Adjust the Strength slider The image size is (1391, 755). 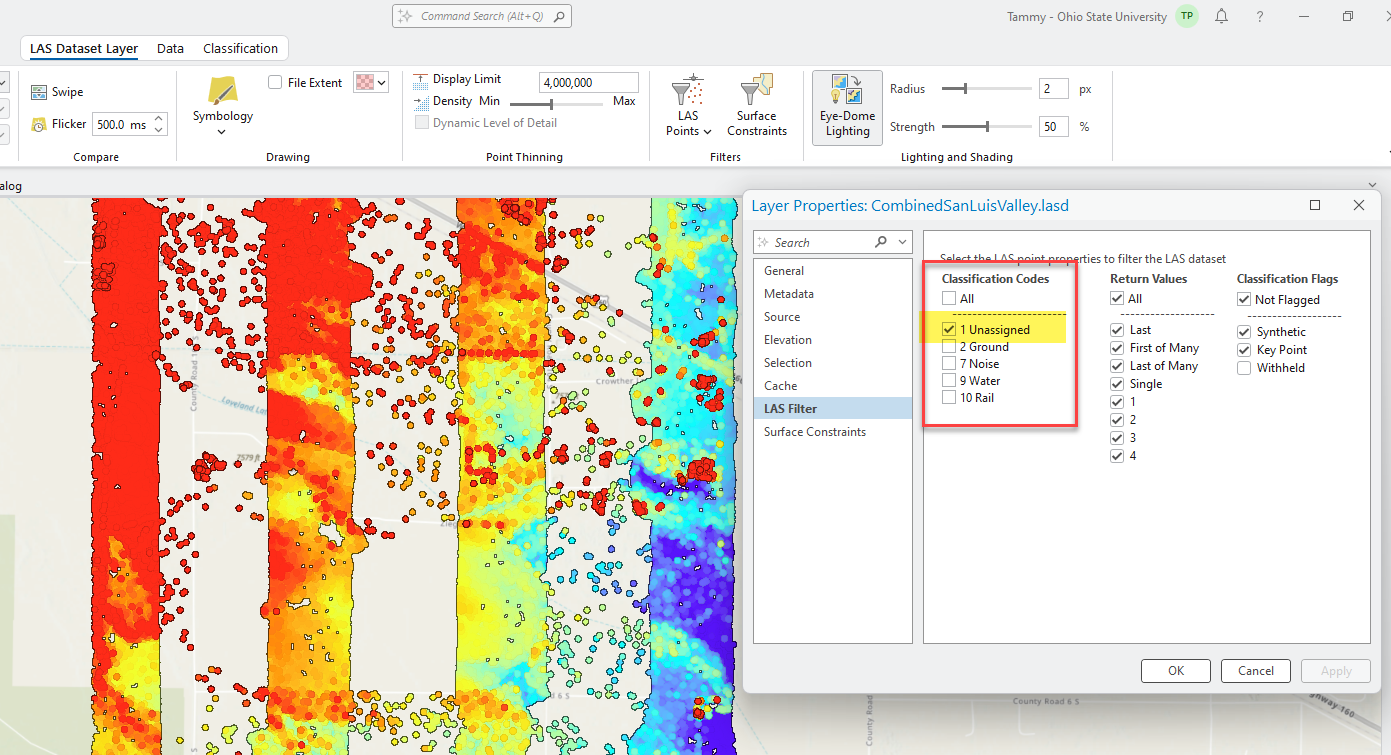987,127
